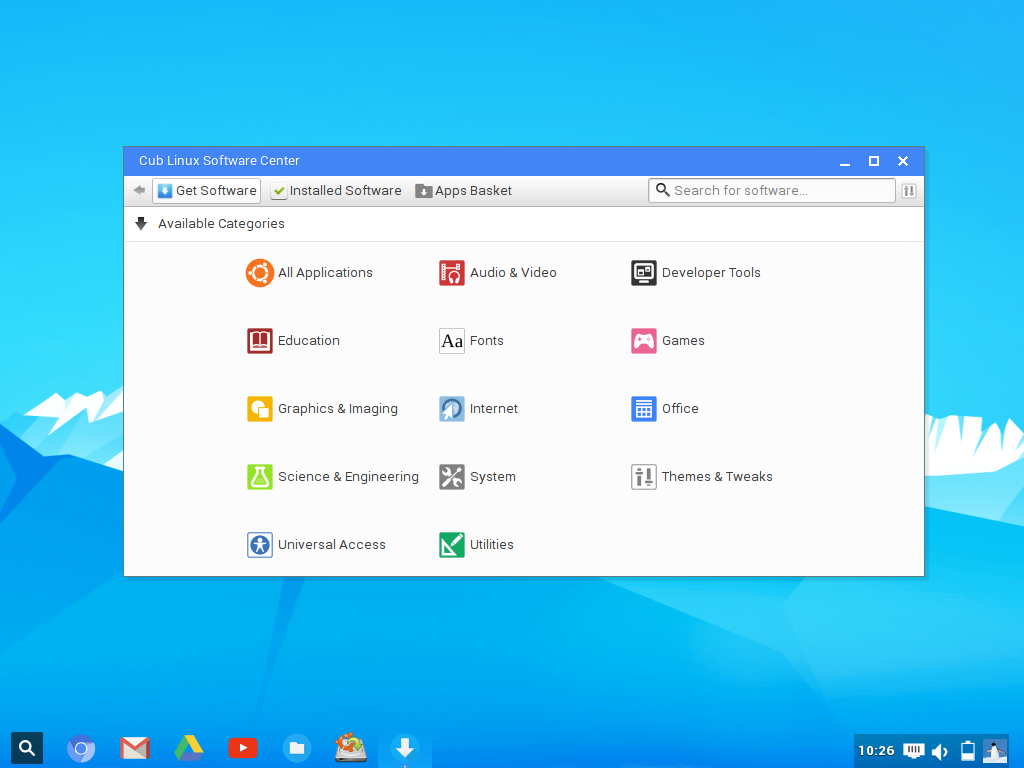Open the network indicator in system tray
Screen dimensions: 1024x768
pyautogui.click(x=914, y=751)
